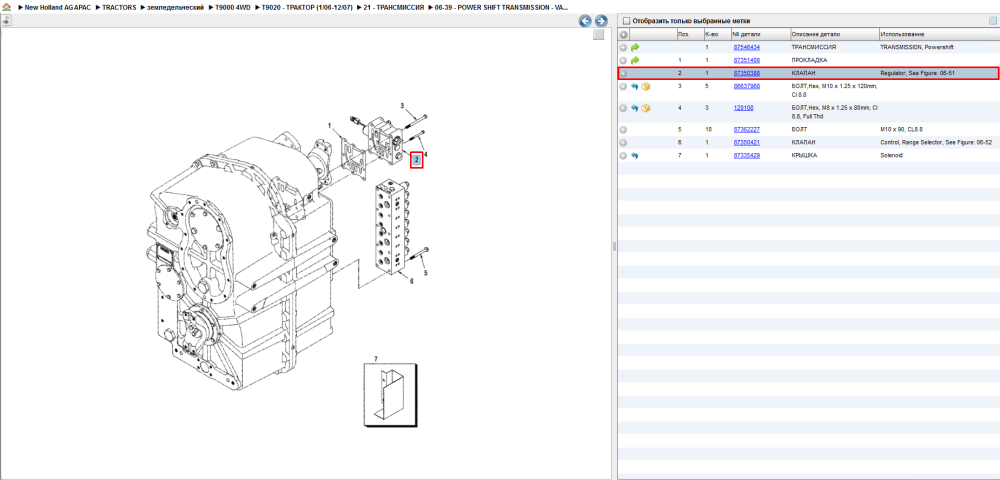Sort by the Использование column header
Image resolution: width=1000 pixels, height=480 pixels.
tap(938, 34)
